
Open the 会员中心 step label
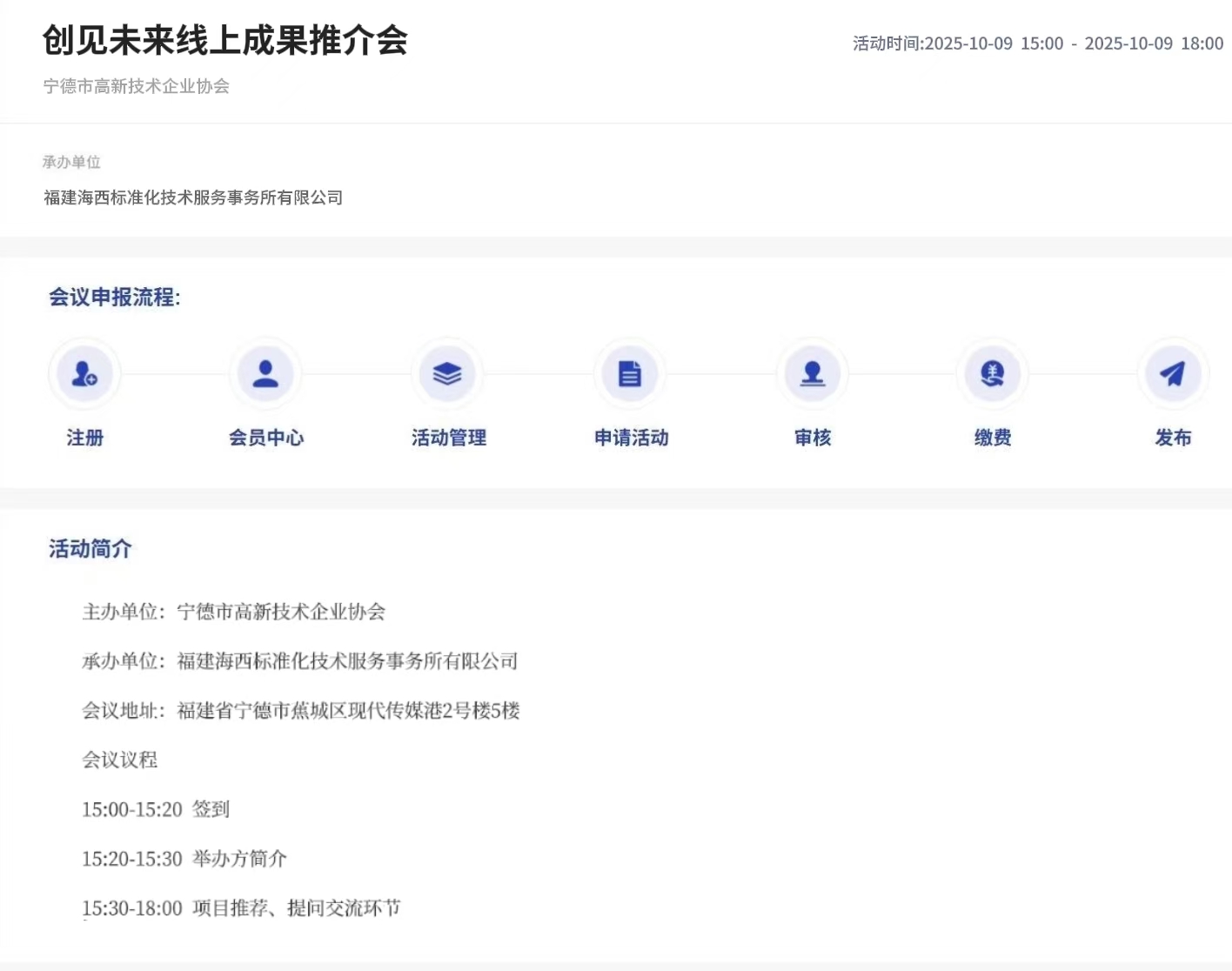tap(266, 438)
